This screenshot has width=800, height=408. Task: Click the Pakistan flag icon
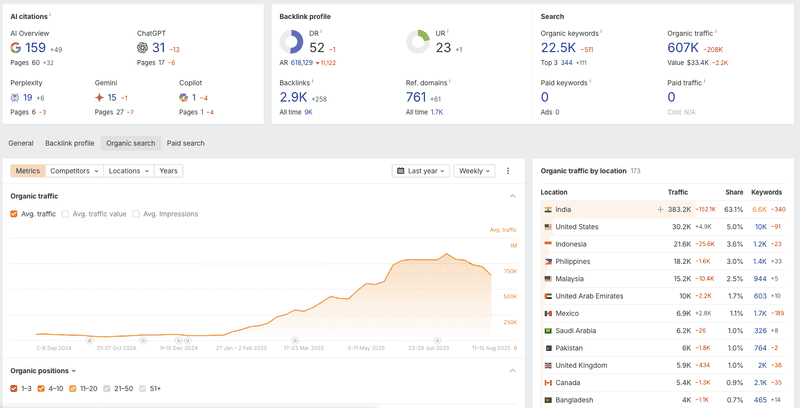(x=548, y=348)
